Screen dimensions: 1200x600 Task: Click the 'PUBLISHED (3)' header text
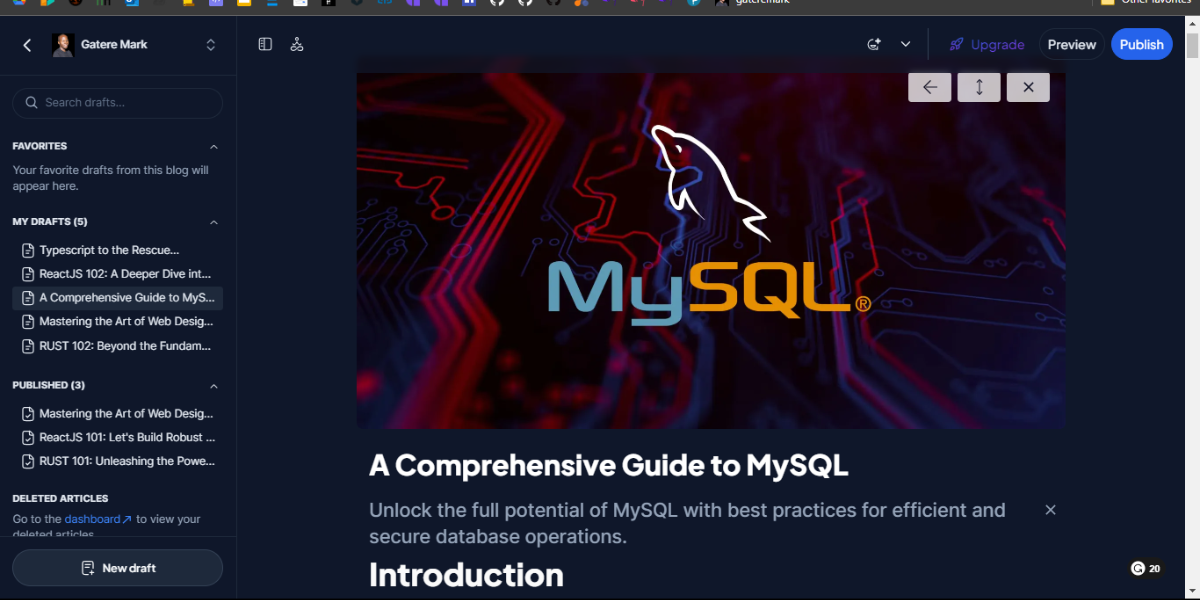[48, 385]
